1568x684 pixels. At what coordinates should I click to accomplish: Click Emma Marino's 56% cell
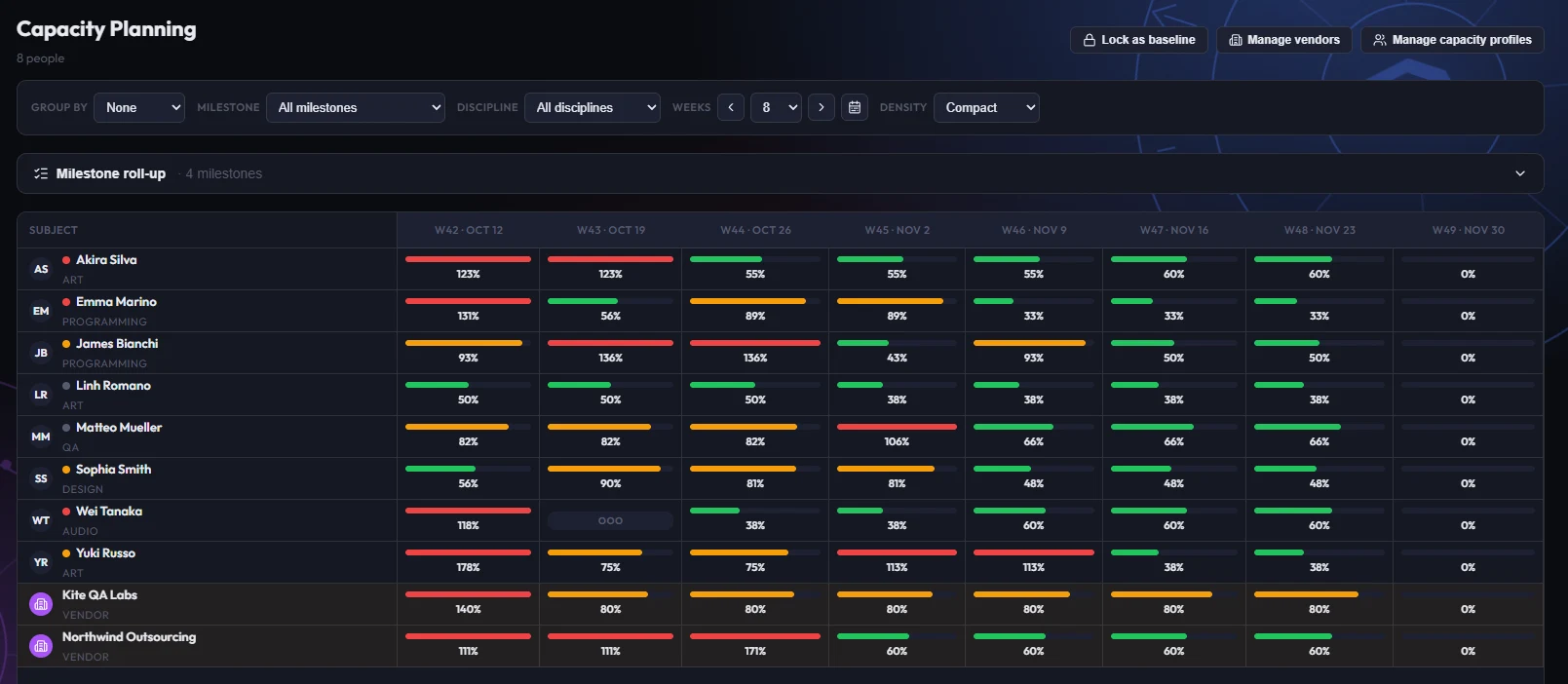[610, 311]
